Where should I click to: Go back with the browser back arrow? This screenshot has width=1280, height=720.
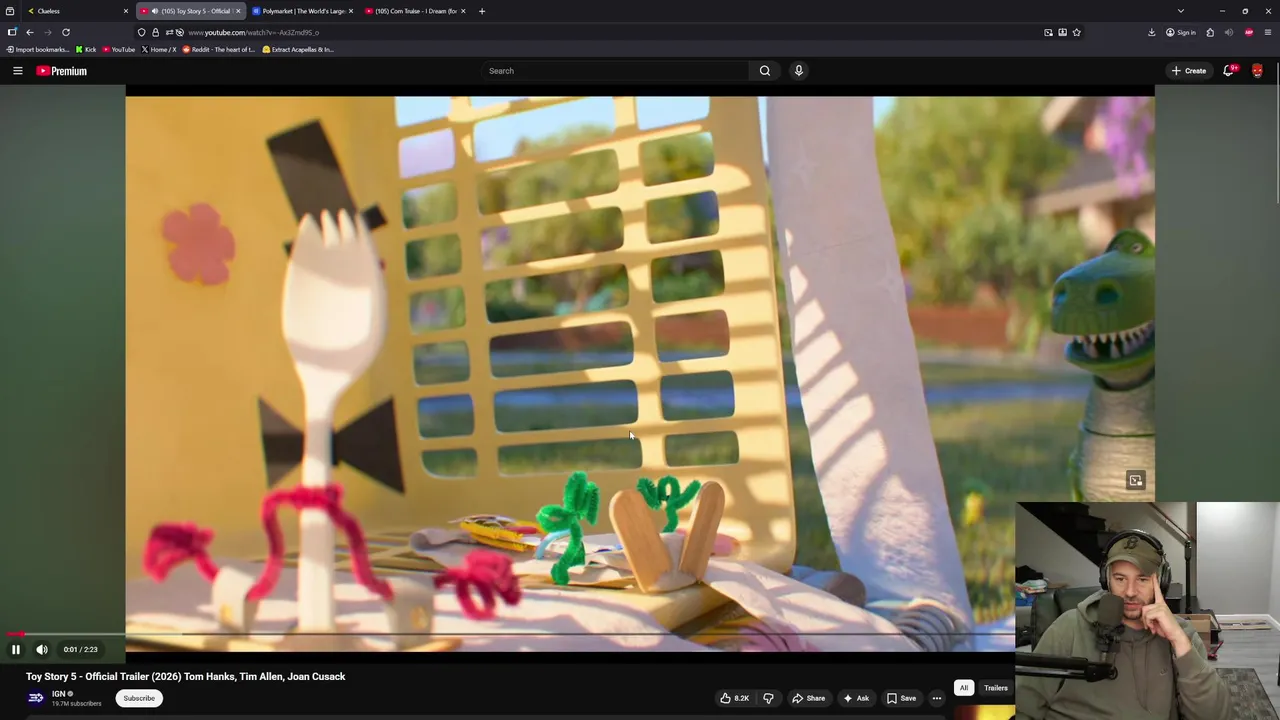click(x=30, y=32)
